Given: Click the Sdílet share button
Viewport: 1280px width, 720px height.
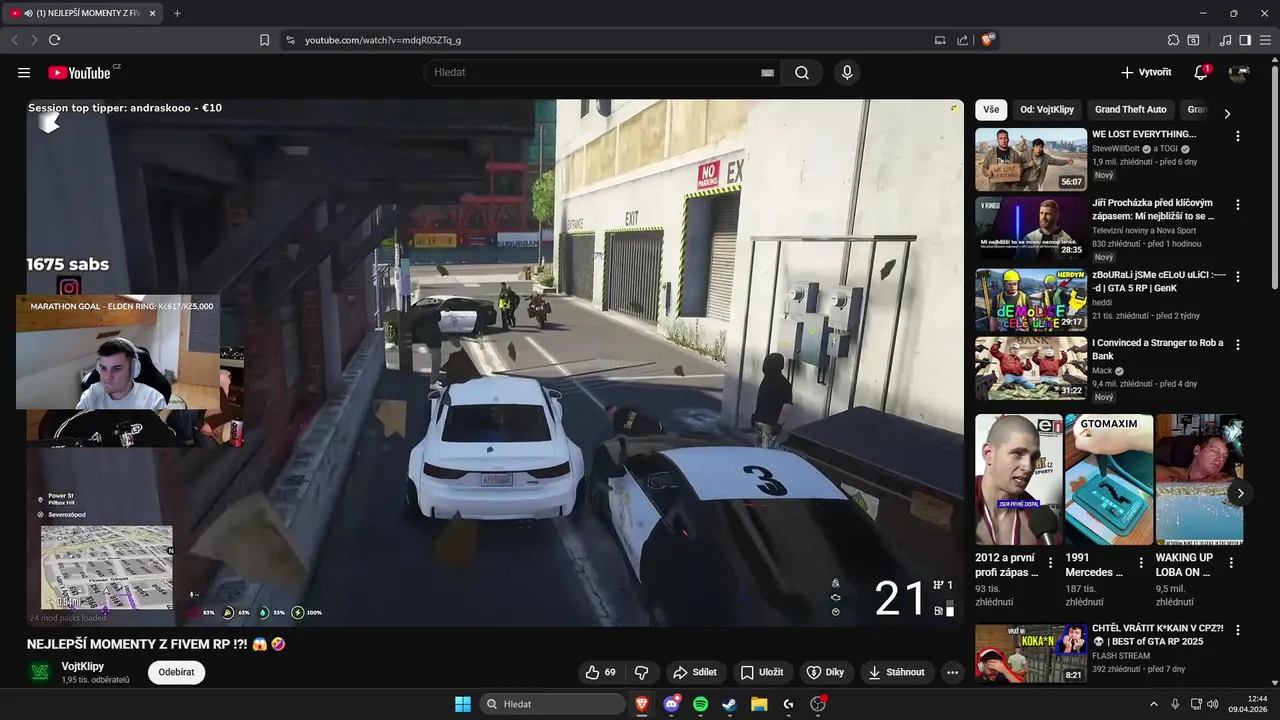Looking at the screenshot, I should 694,672.
